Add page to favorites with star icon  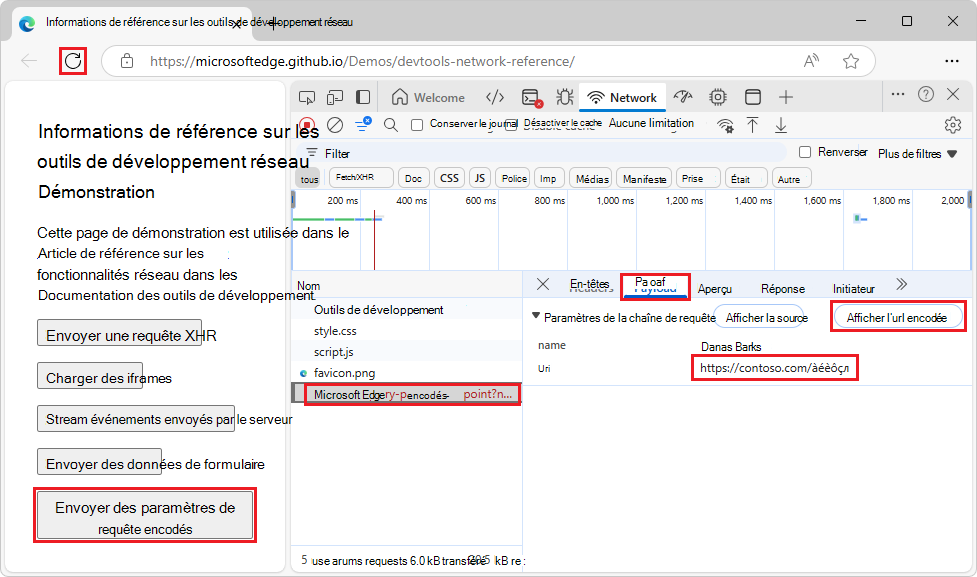851,61
